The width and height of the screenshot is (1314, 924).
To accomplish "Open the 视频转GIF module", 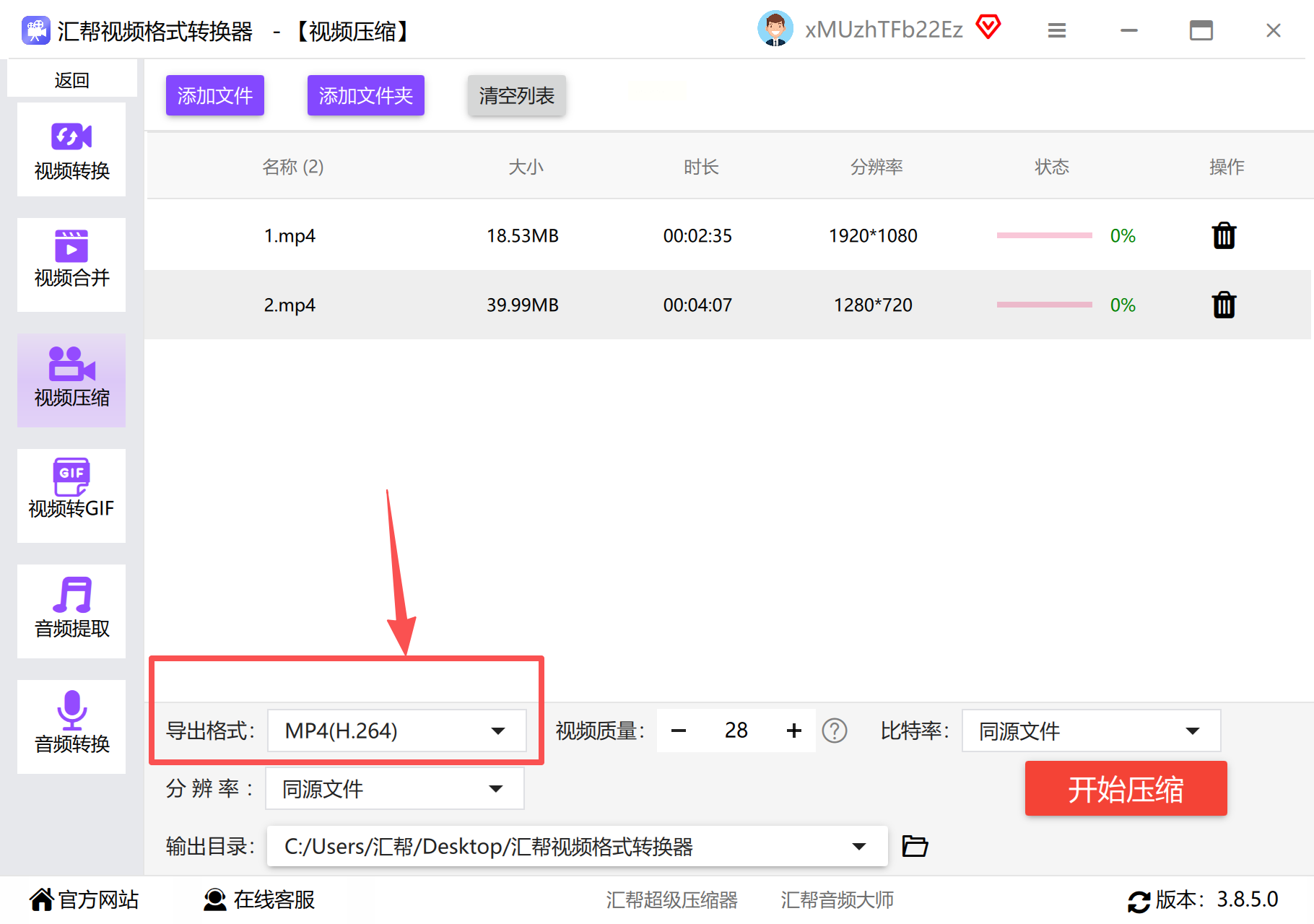I will (71, 496).
